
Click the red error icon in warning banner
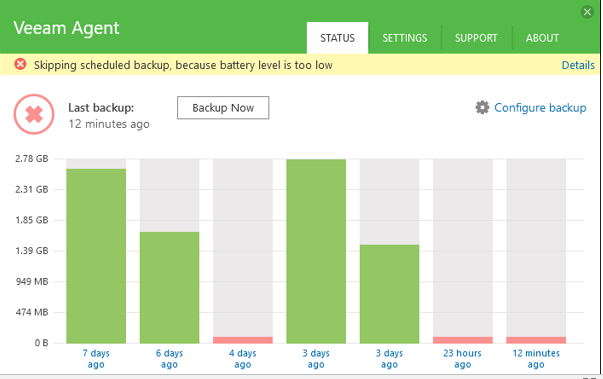[x=20, y=64]
